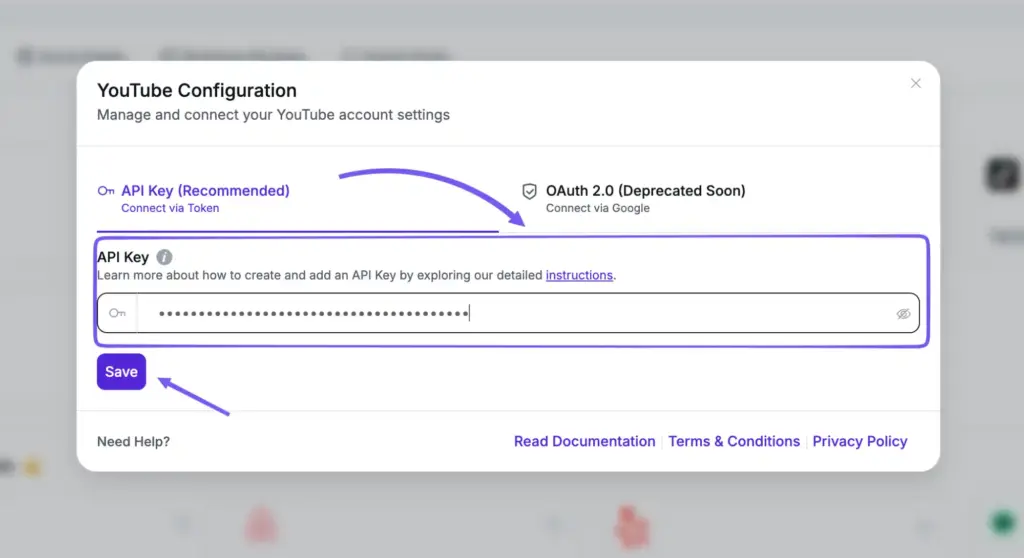The width and height of the screenshot is (1024, 558).
Task: Click 'Connect via Token' subtitle
Action: 170,208
